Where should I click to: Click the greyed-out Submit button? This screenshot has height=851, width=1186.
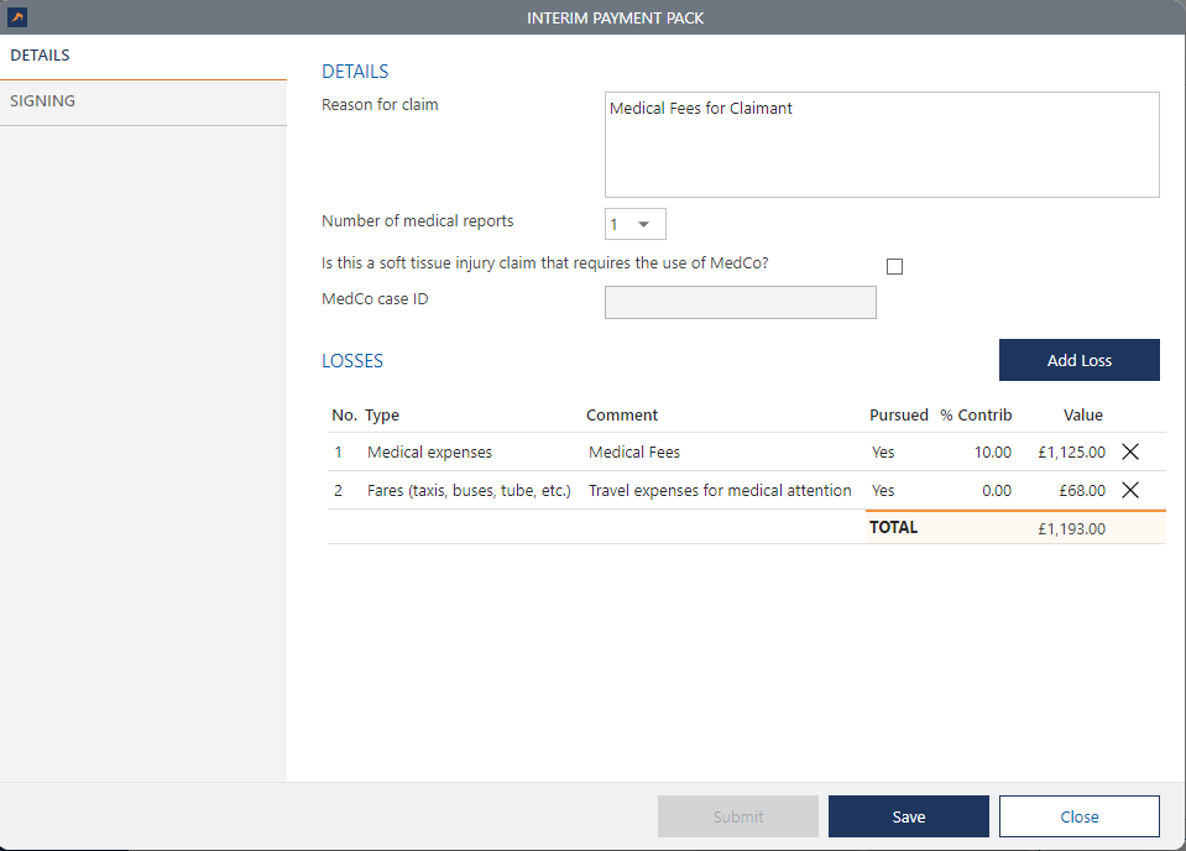tap(738, 816)
